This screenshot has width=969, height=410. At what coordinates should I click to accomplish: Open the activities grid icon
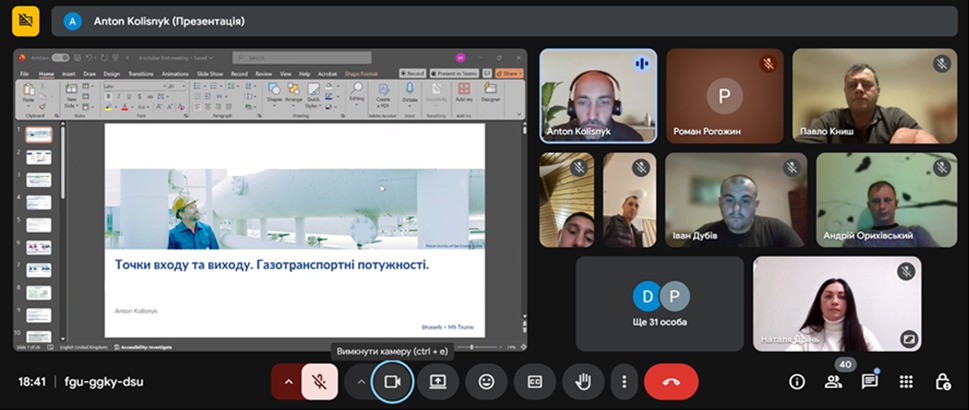(x=906, y=381)
